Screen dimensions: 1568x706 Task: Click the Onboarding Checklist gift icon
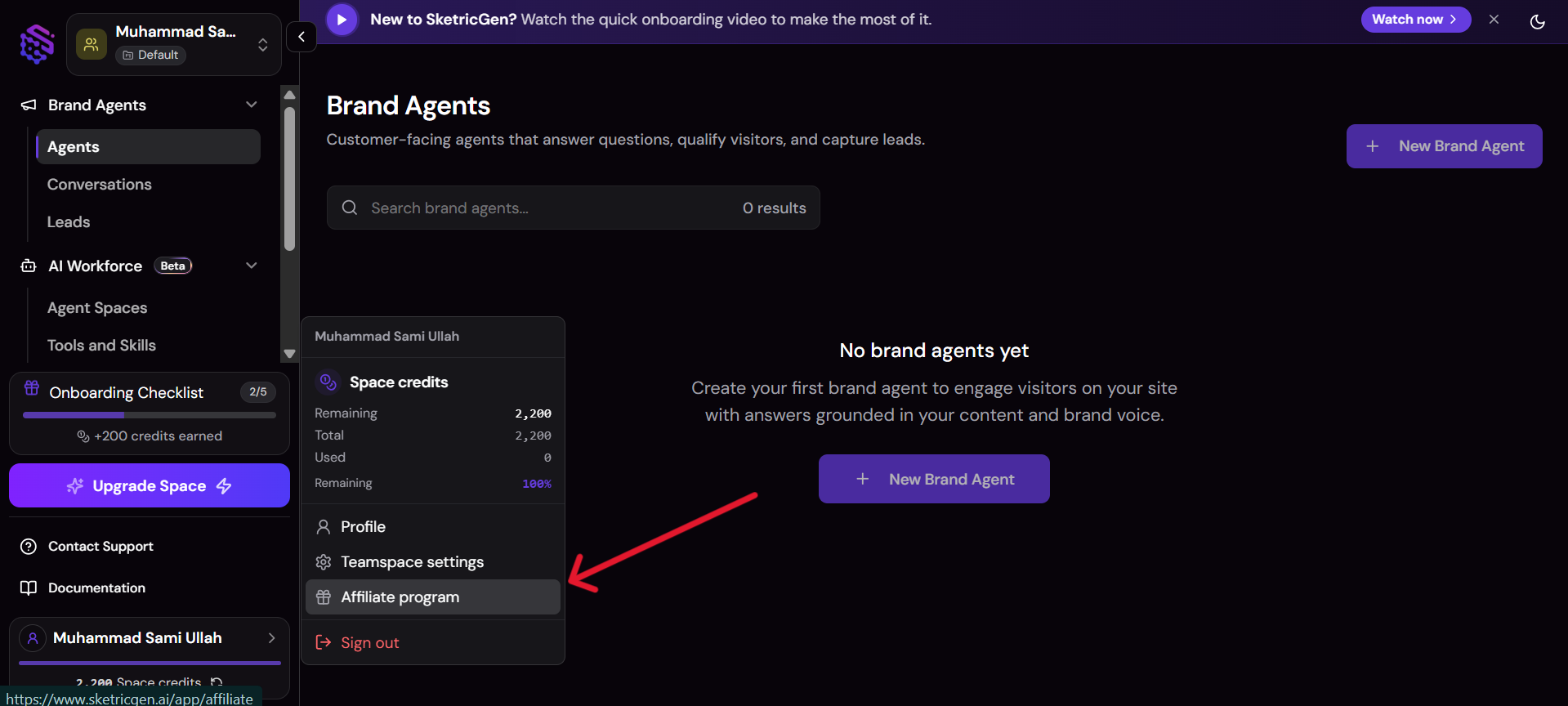point(32,387)
